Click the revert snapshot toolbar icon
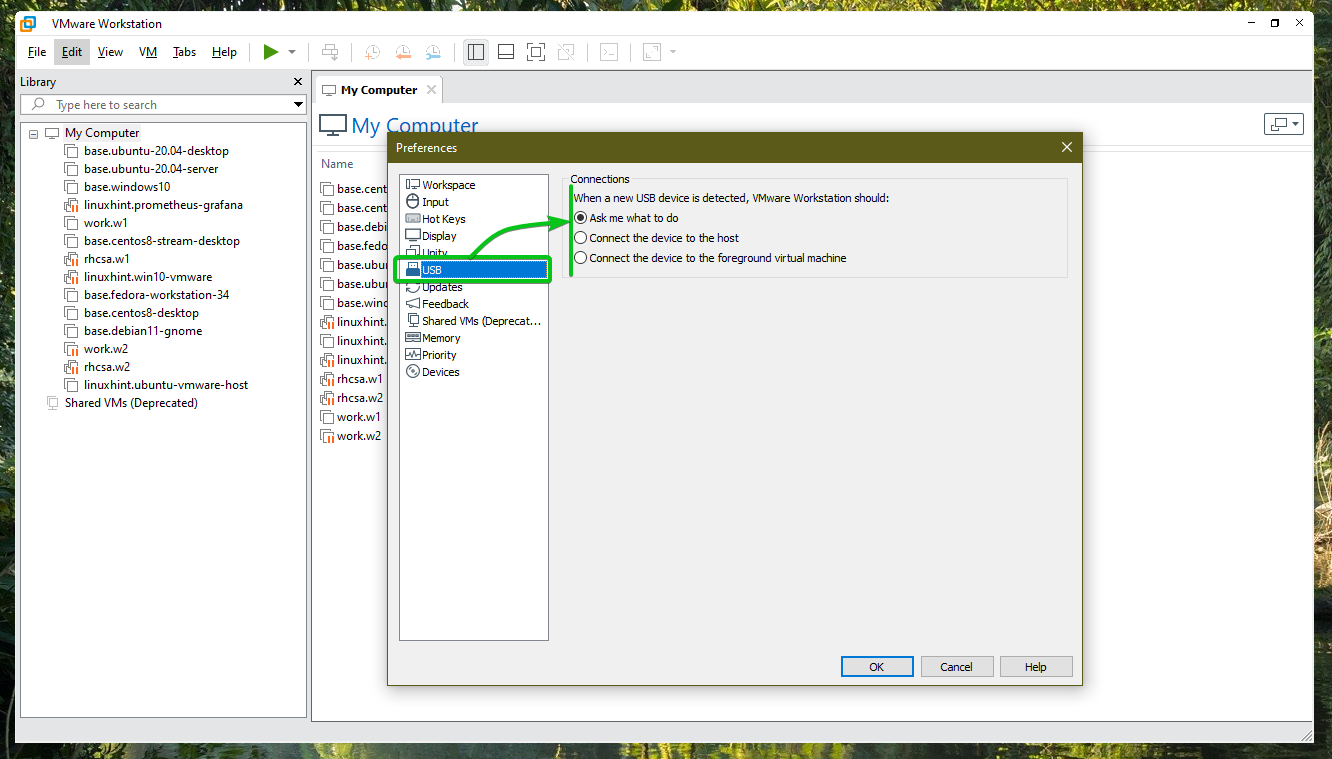 click(x=403, y=51)
